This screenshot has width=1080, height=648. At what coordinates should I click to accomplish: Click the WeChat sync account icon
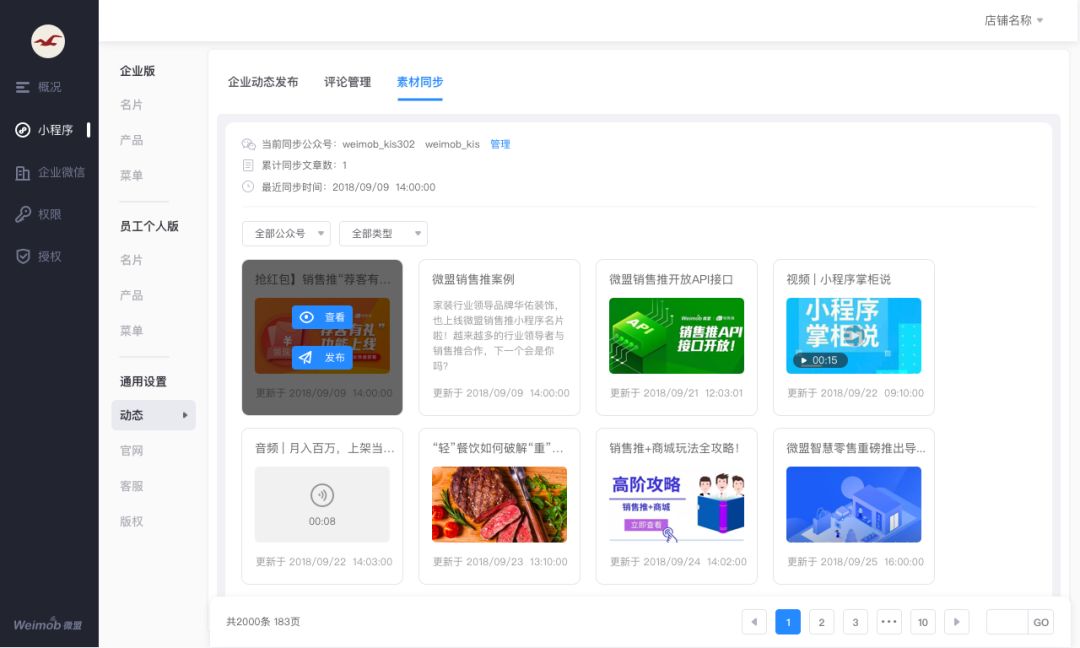click(x=248, y=144)
